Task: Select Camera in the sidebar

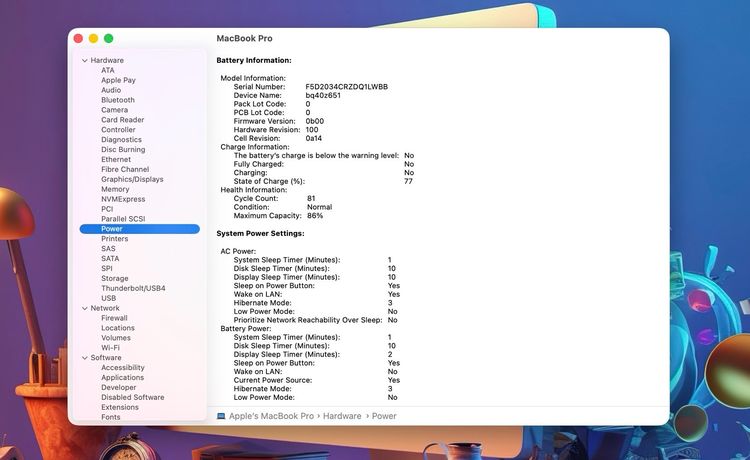Action: click(x=114, y=110)
